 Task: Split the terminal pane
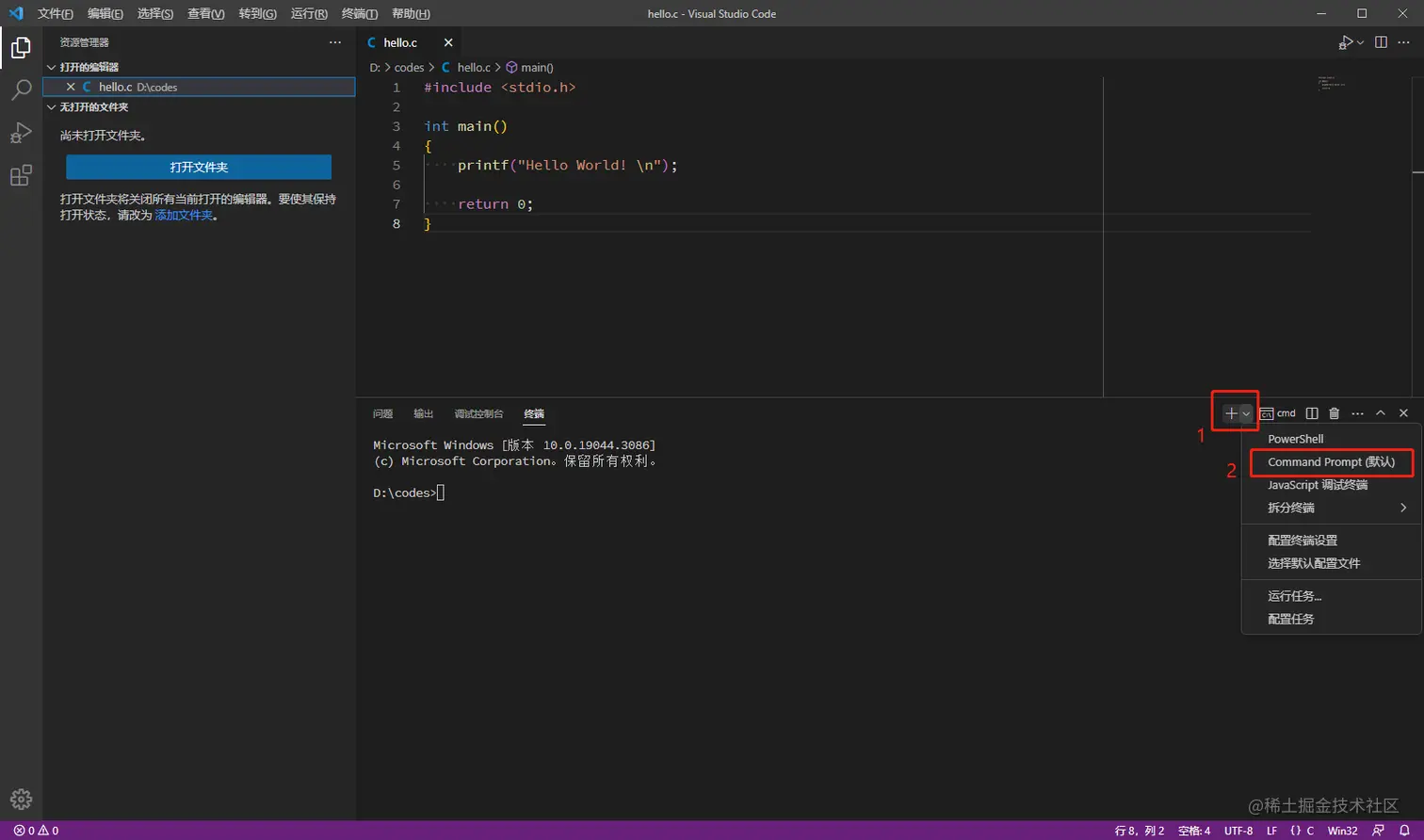pos(1312,413)
